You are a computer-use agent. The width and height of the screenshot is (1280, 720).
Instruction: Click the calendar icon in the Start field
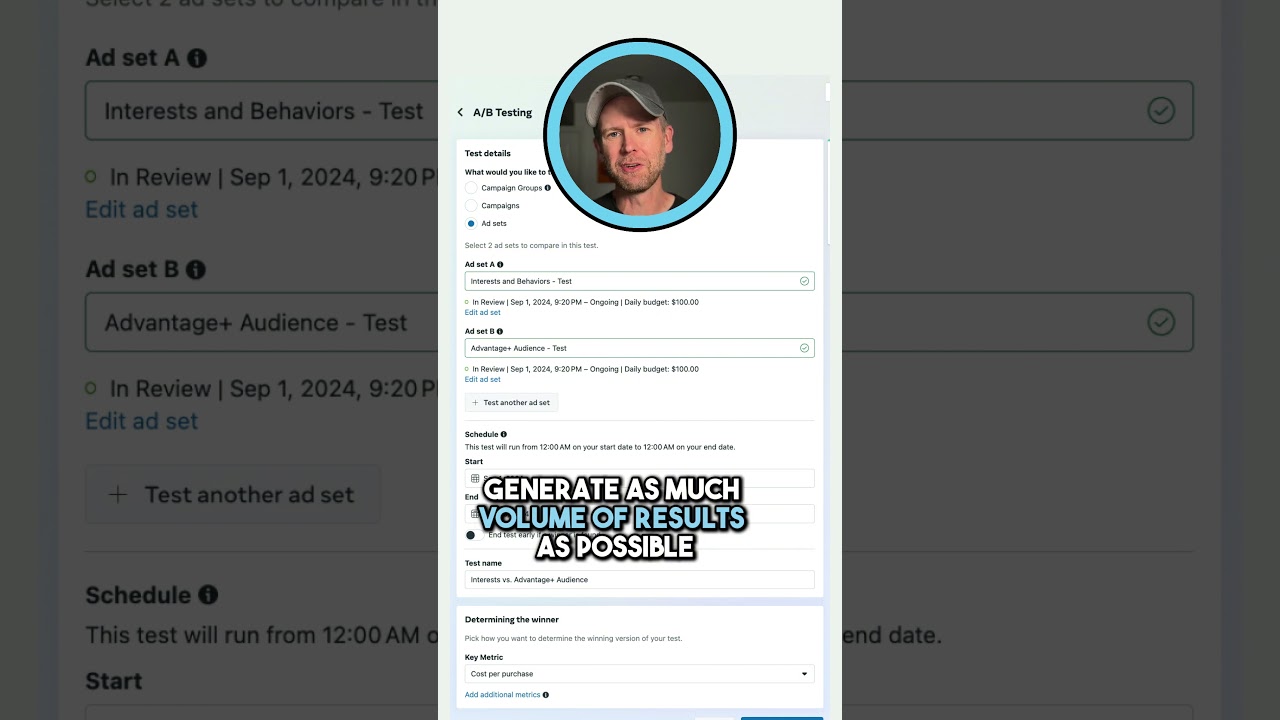coord(475,479)
